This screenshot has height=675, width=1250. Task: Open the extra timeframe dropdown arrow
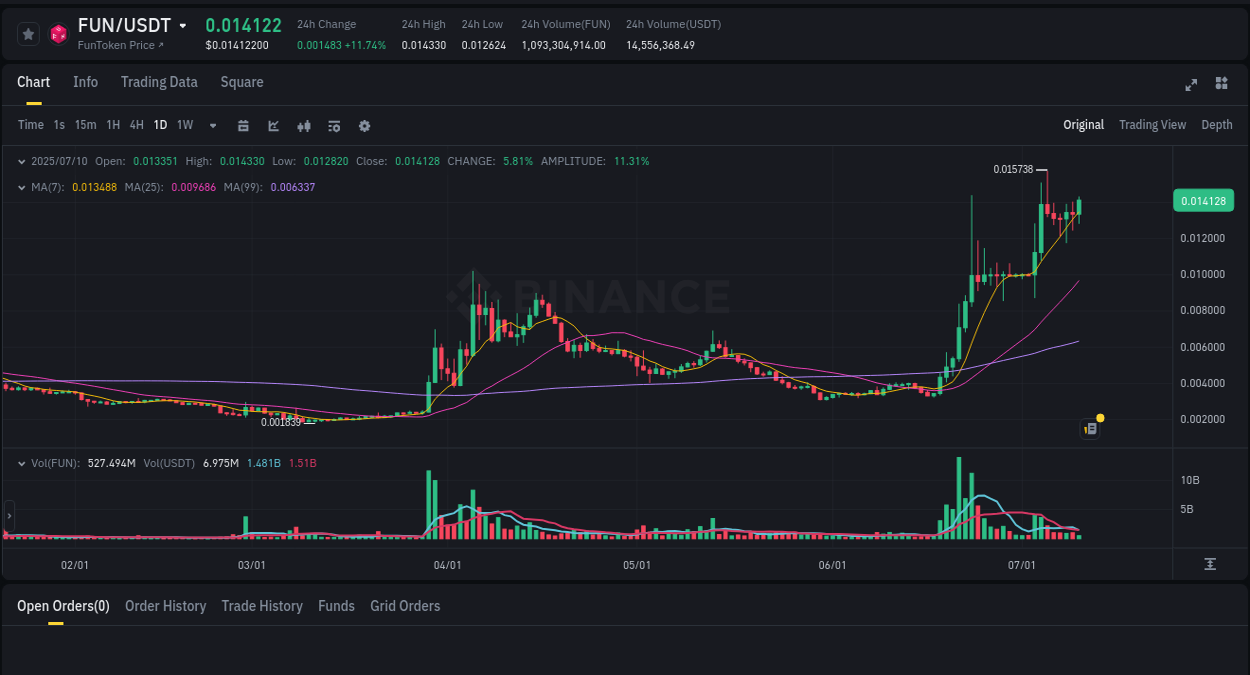[211, 125]
